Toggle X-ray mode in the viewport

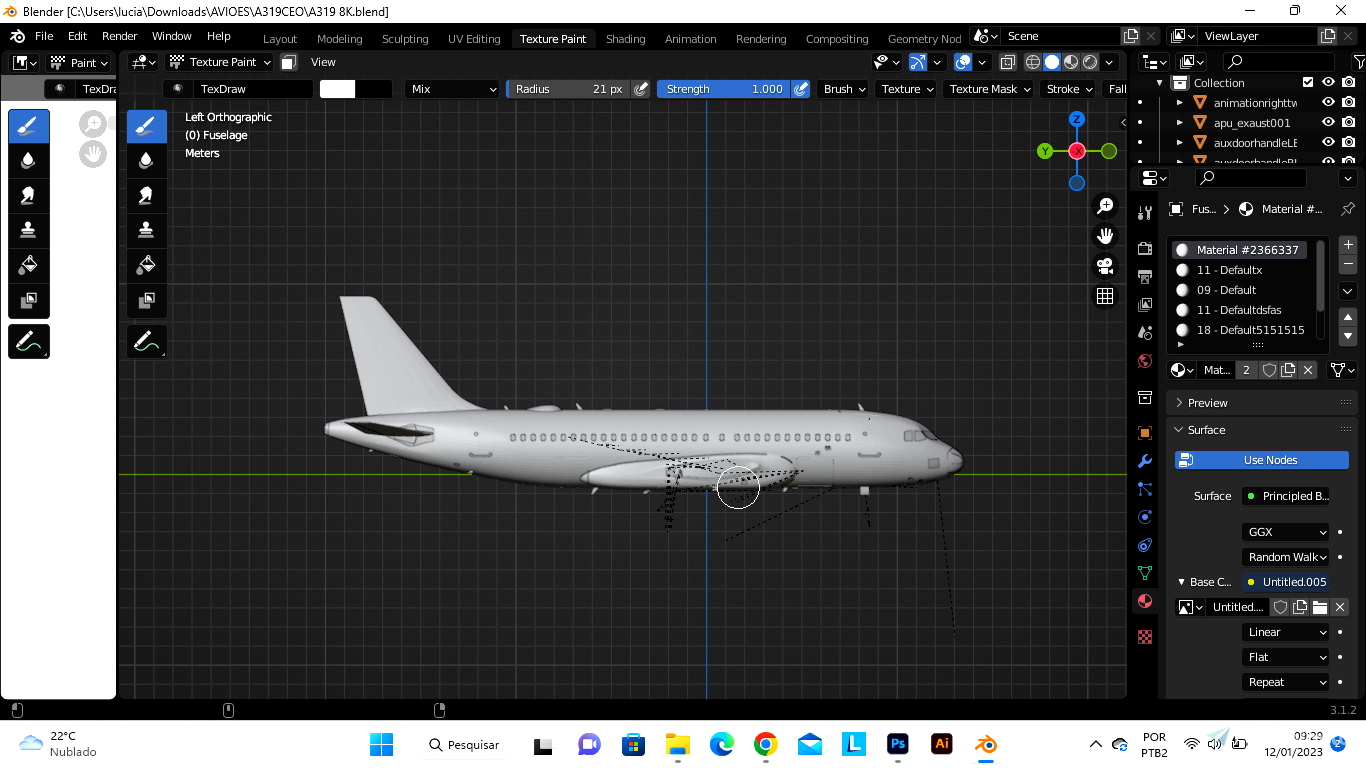click(x=1007, y=62)
